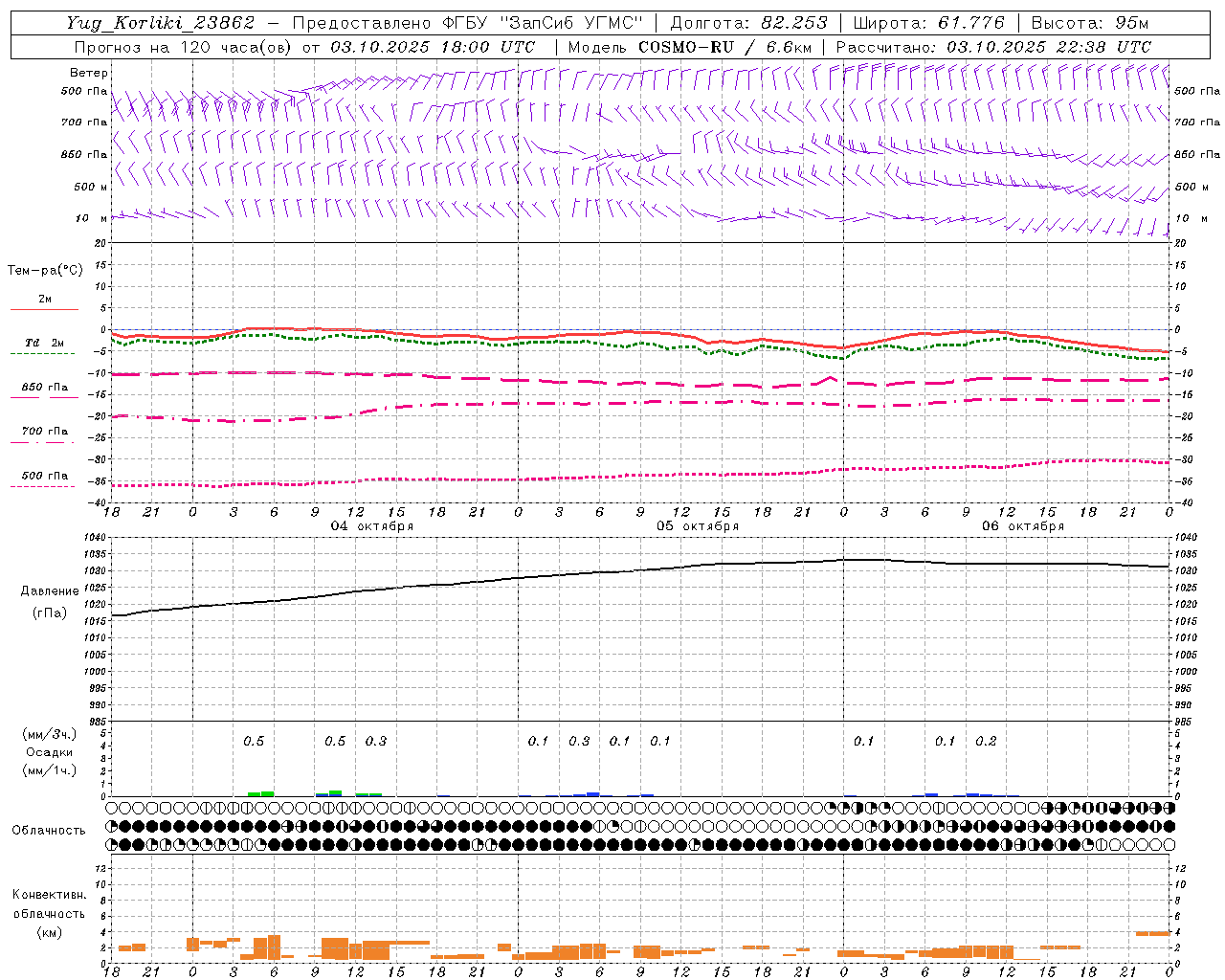Select the 500 гПа temperature legend entry
The height and width of the screenshot is (980, 1225).
[45, 476]
